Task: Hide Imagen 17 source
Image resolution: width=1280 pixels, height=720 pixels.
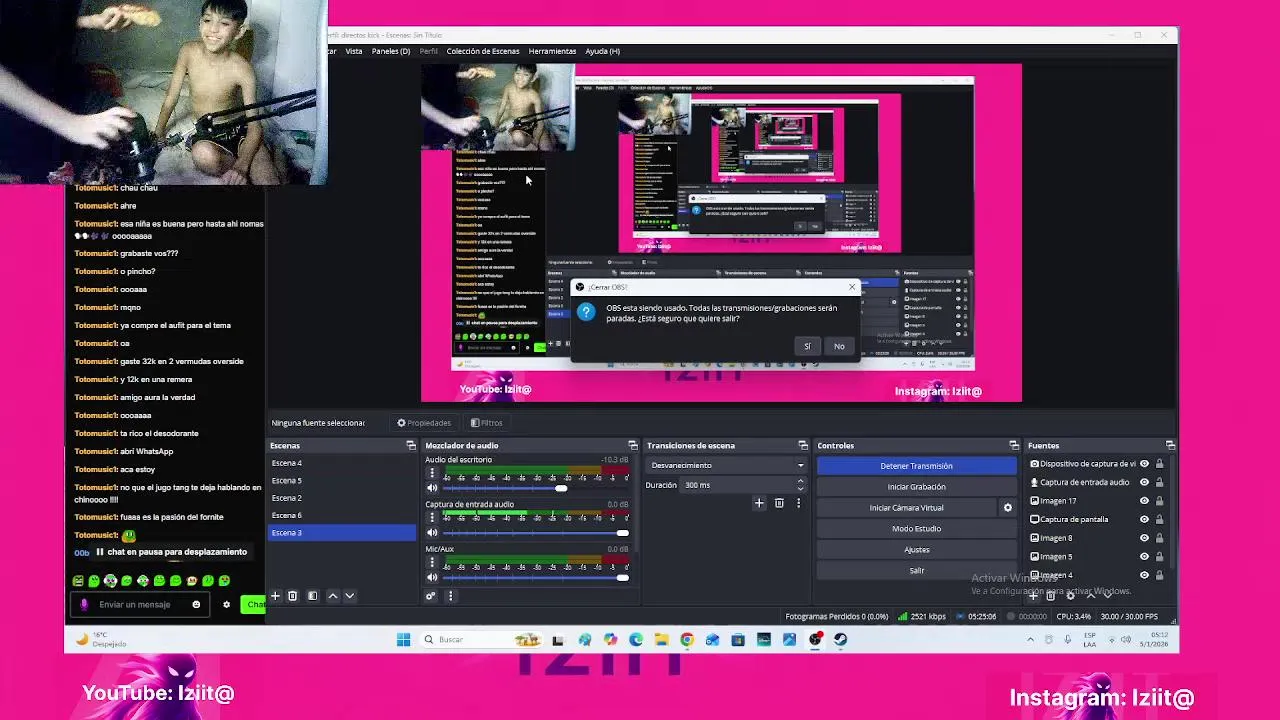Action: (x=1144, y=501)
